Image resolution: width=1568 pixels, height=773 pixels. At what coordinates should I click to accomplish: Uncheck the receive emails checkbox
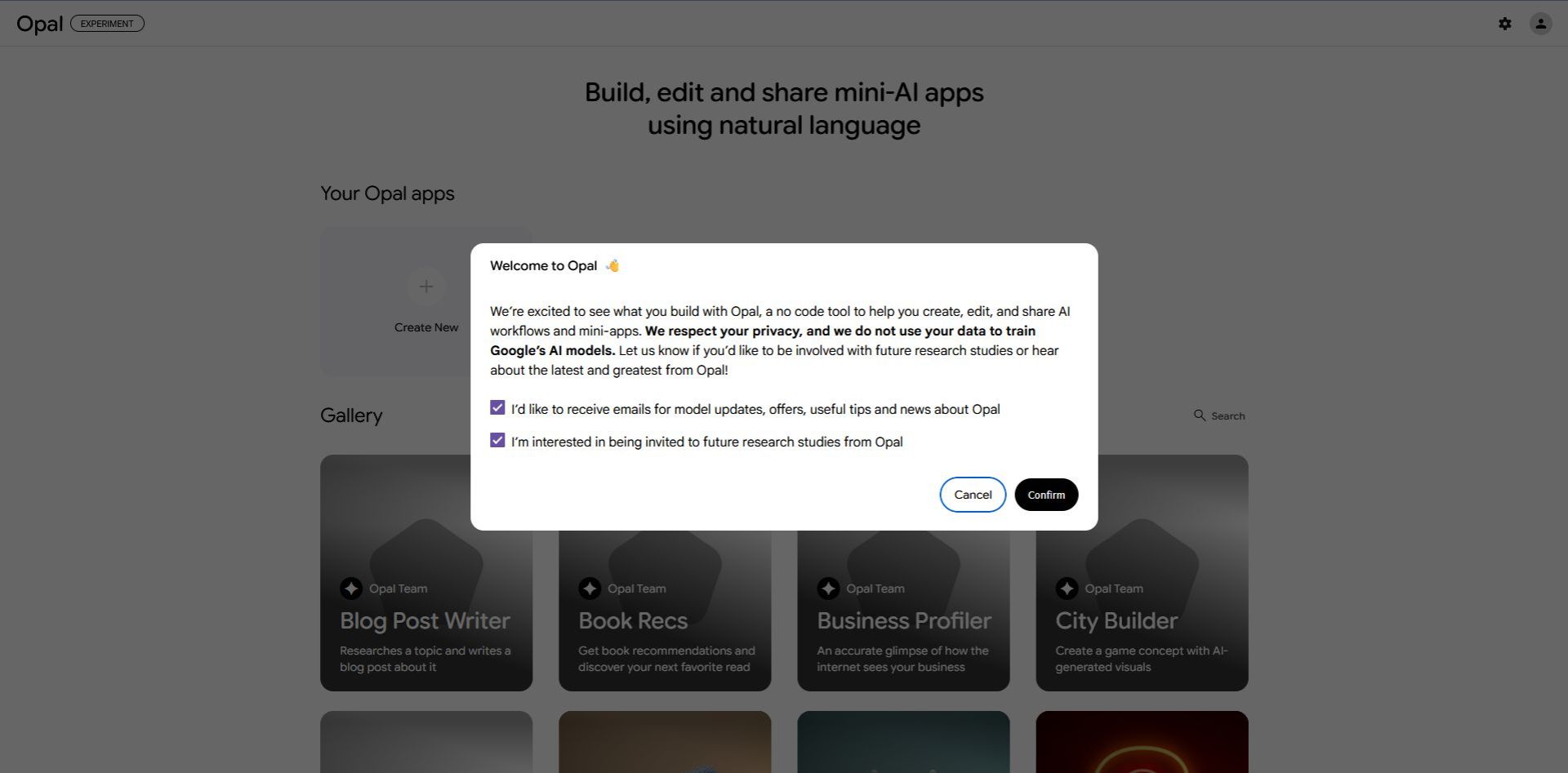(497, 408)
